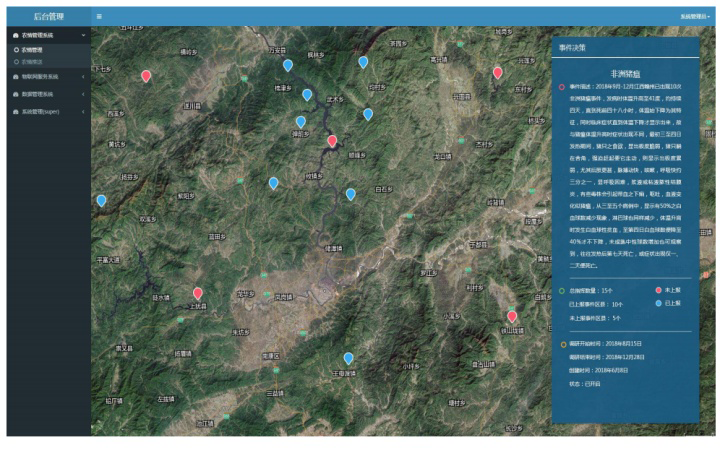
Task: Click the blue 已上报 legend dot
Action: (658, 302)
